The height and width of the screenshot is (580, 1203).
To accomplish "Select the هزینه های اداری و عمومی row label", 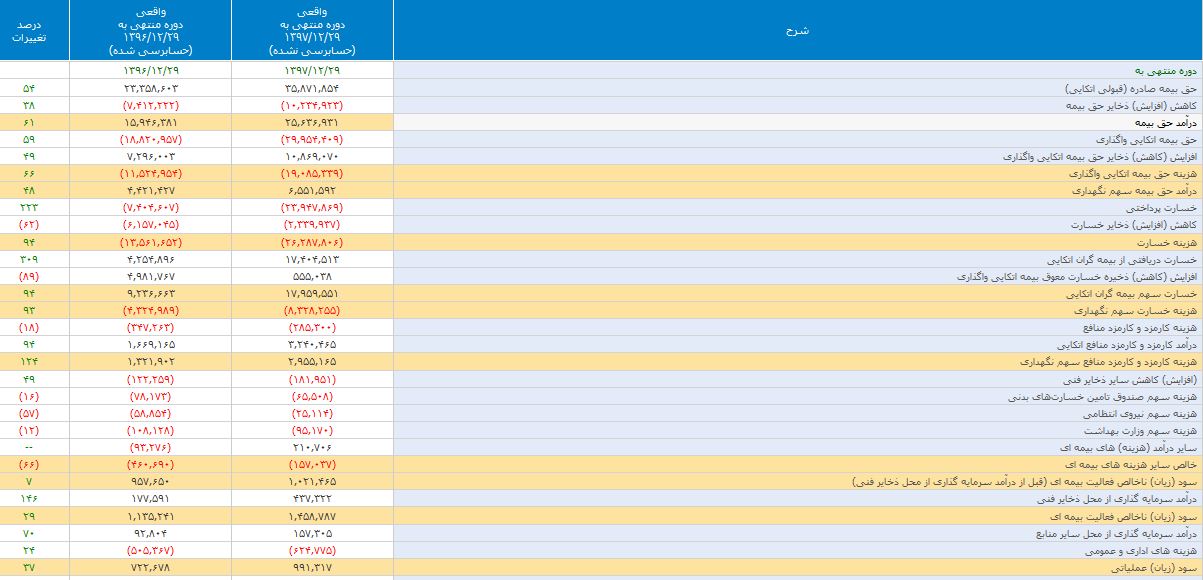I will 1148,550.
